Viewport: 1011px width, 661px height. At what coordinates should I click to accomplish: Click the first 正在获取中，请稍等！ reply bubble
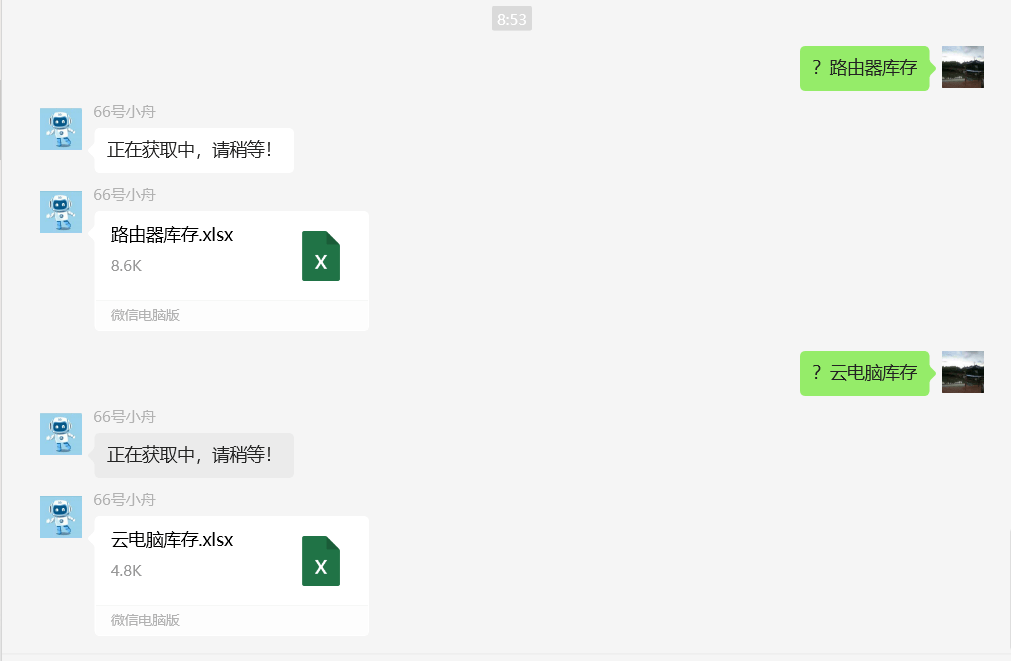pyautogui.click(x=194, y=150)
